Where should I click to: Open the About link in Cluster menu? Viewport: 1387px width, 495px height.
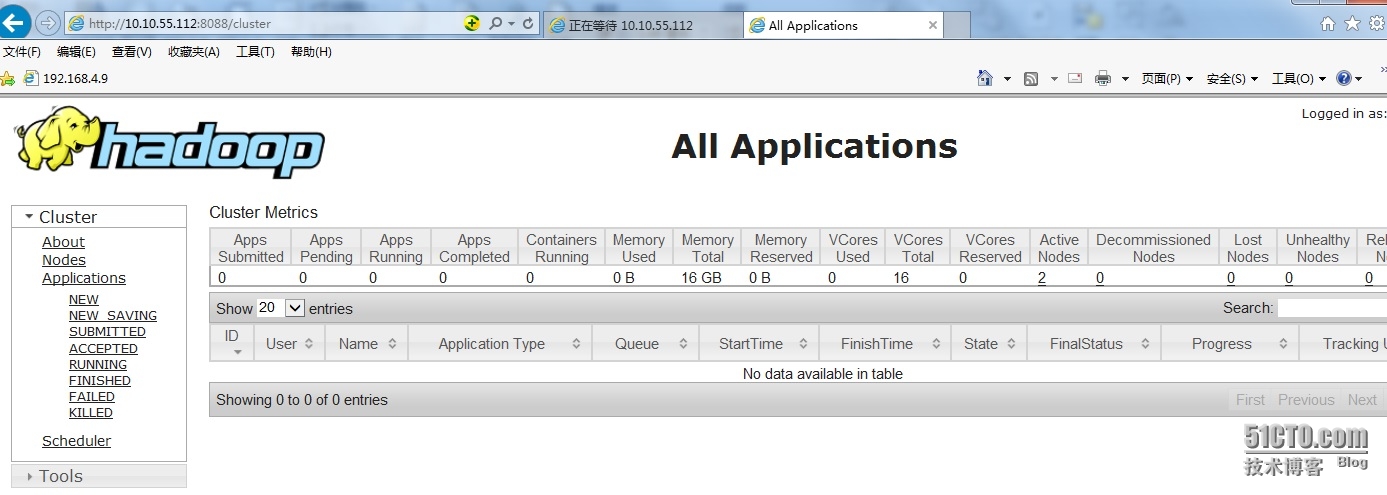[63, 242]
